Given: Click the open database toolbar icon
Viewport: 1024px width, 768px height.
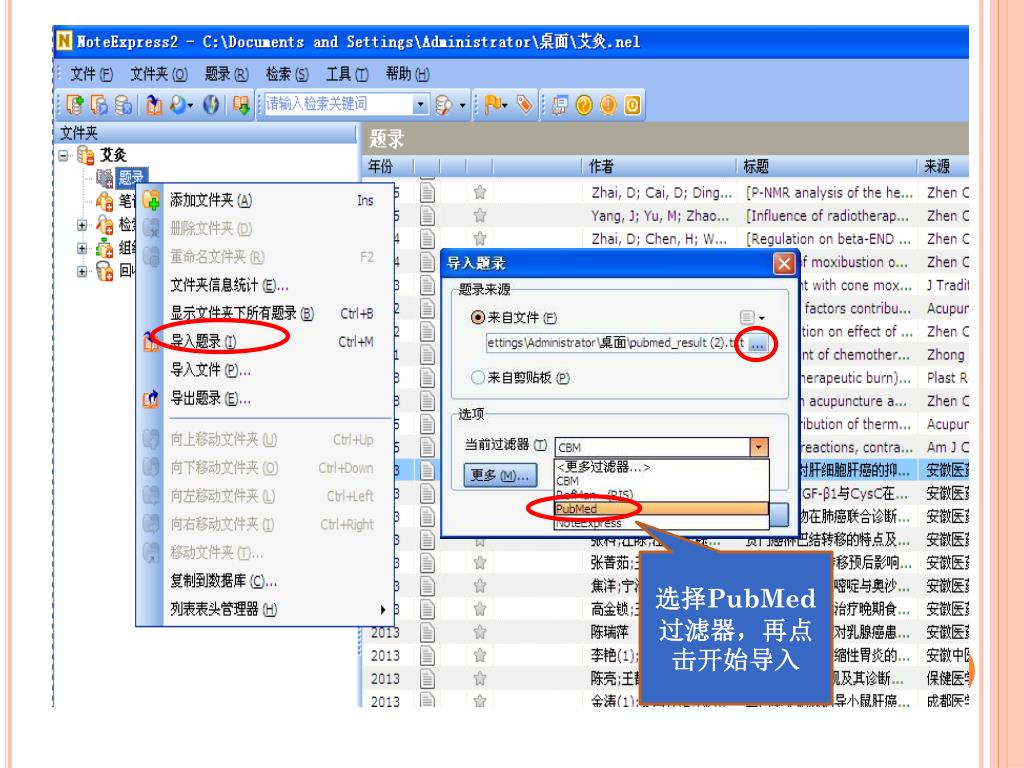Looking at the screenshot, I should (99, 104).
